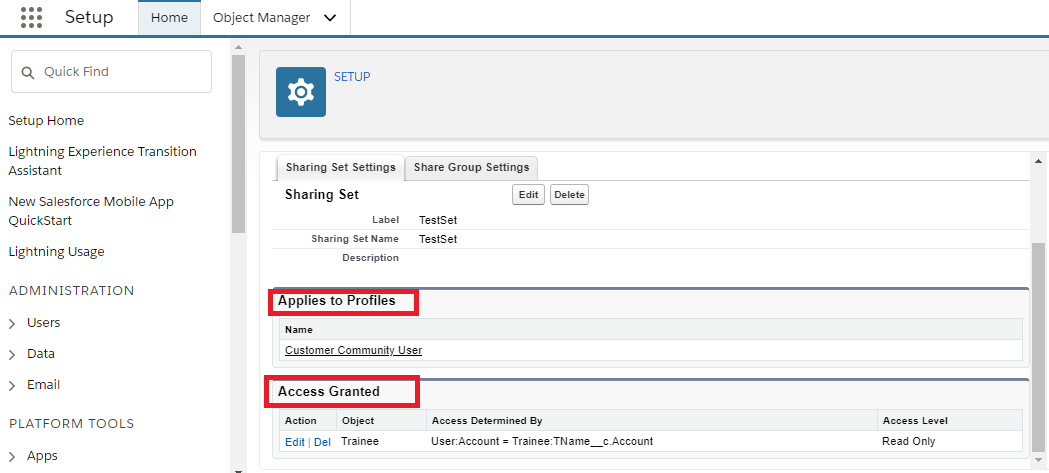
Task: Click the Applies to Profiles heading
Action: pyautogui.click(x=337, y=301)
